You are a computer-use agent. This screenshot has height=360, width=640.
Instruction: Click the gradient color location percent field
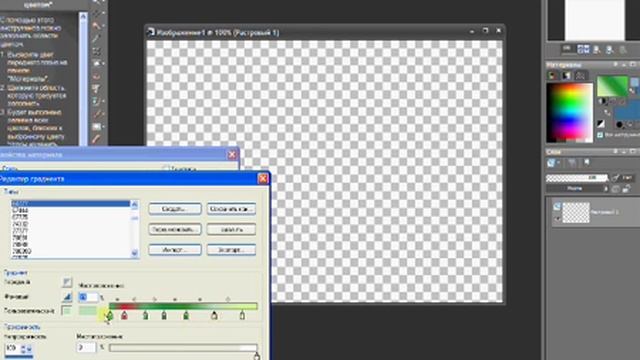pos(88,297)
